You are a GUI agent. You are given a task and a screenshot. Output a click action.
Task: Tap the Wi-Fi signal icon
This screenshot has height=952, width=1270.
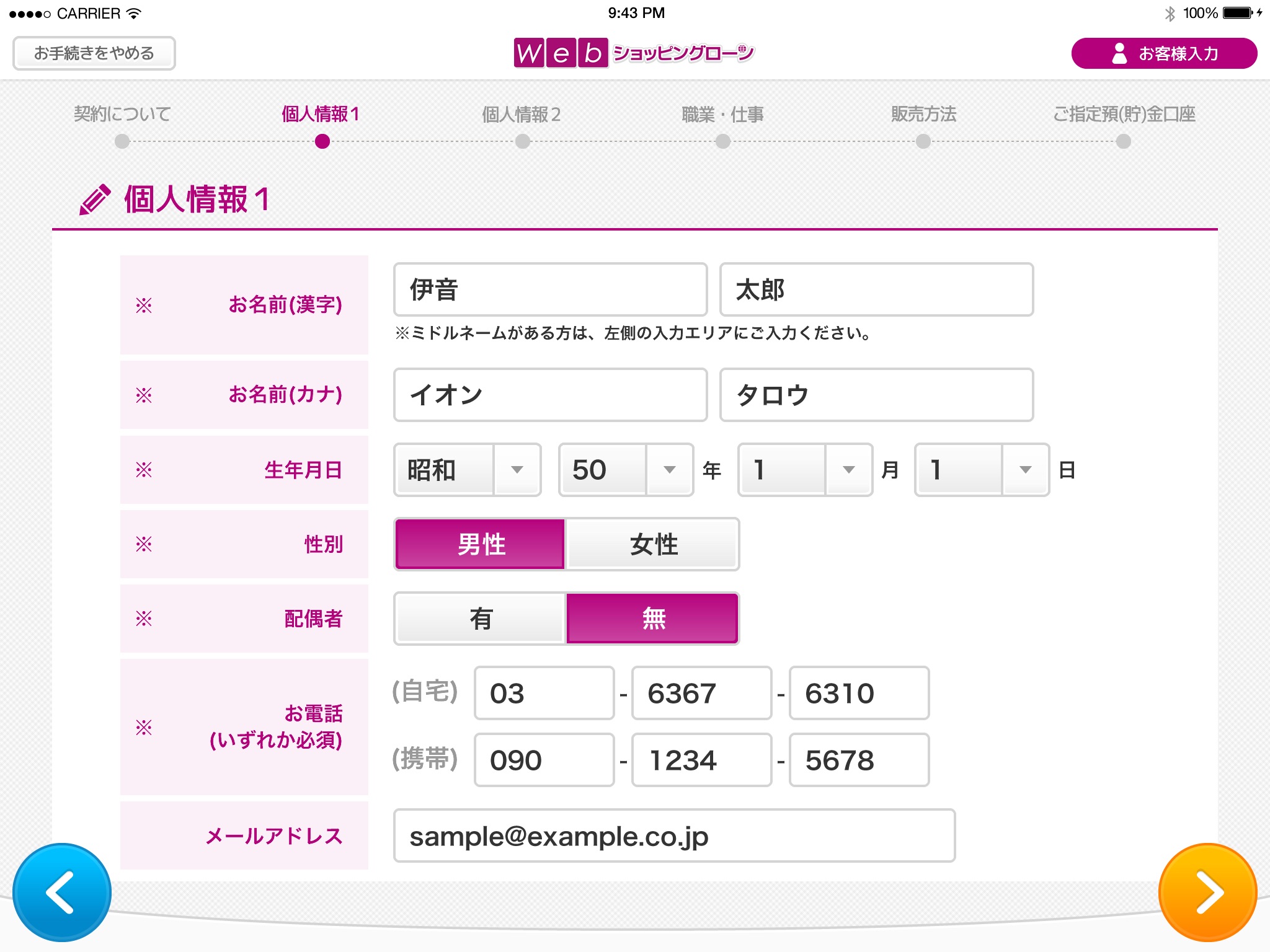(134, 13)
